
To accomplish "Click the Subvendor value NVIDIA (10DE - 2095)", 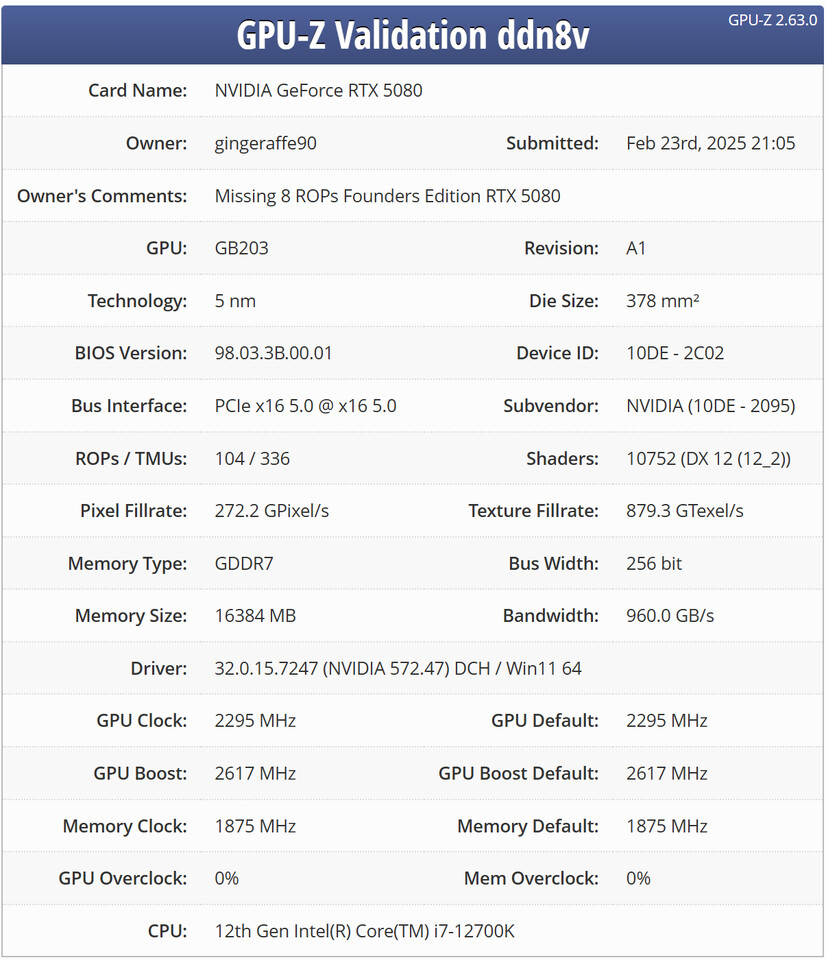I will pyautogui.click(x=710, y=406).
